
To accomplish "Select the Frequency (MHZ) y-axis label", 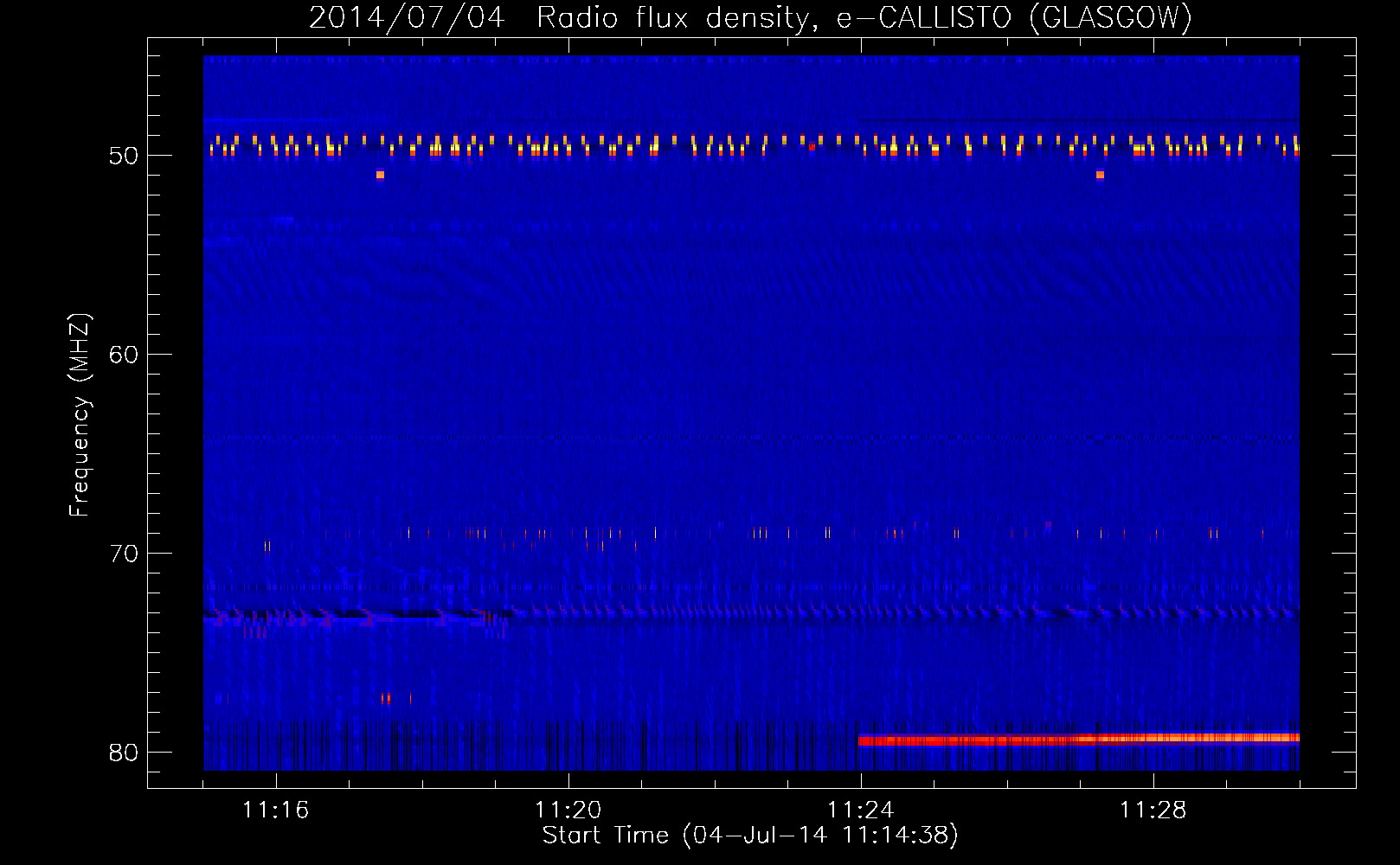I will (x=80, y=415).
